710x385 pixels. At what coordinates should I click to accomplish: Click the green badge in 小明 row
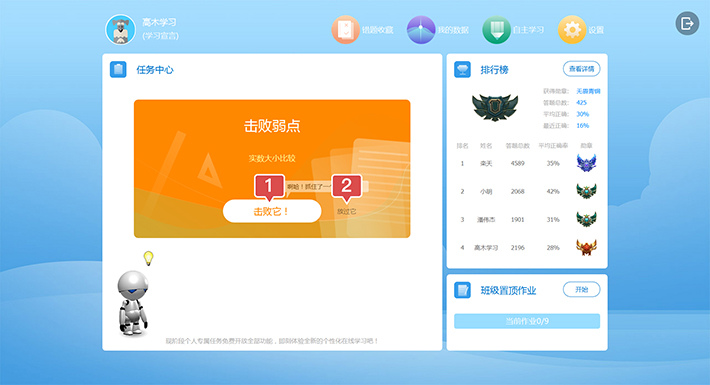pyautogui.click(x=586, y=191)
